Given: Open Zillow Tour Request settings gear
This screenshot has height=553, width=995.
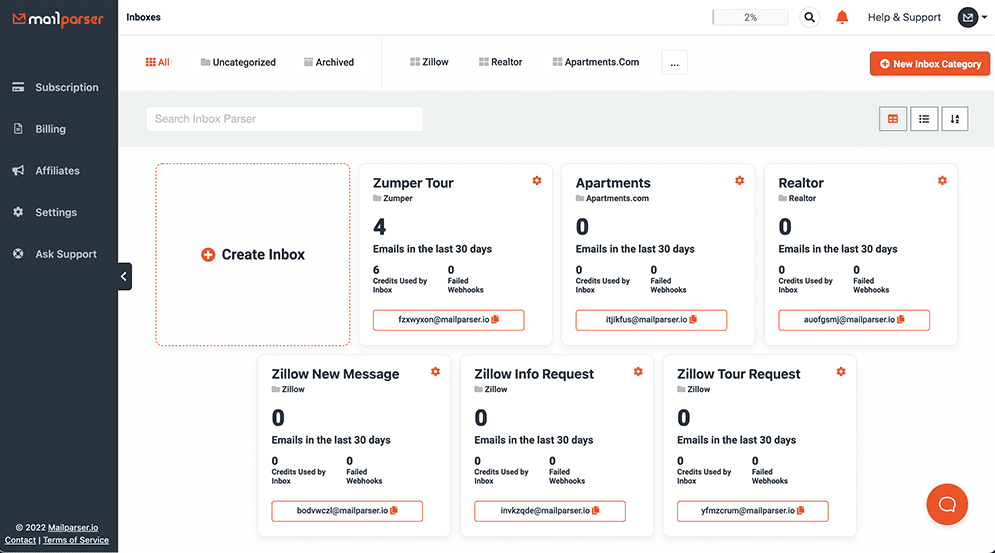Looking at the screenshot, I should [x=841, y=372].
